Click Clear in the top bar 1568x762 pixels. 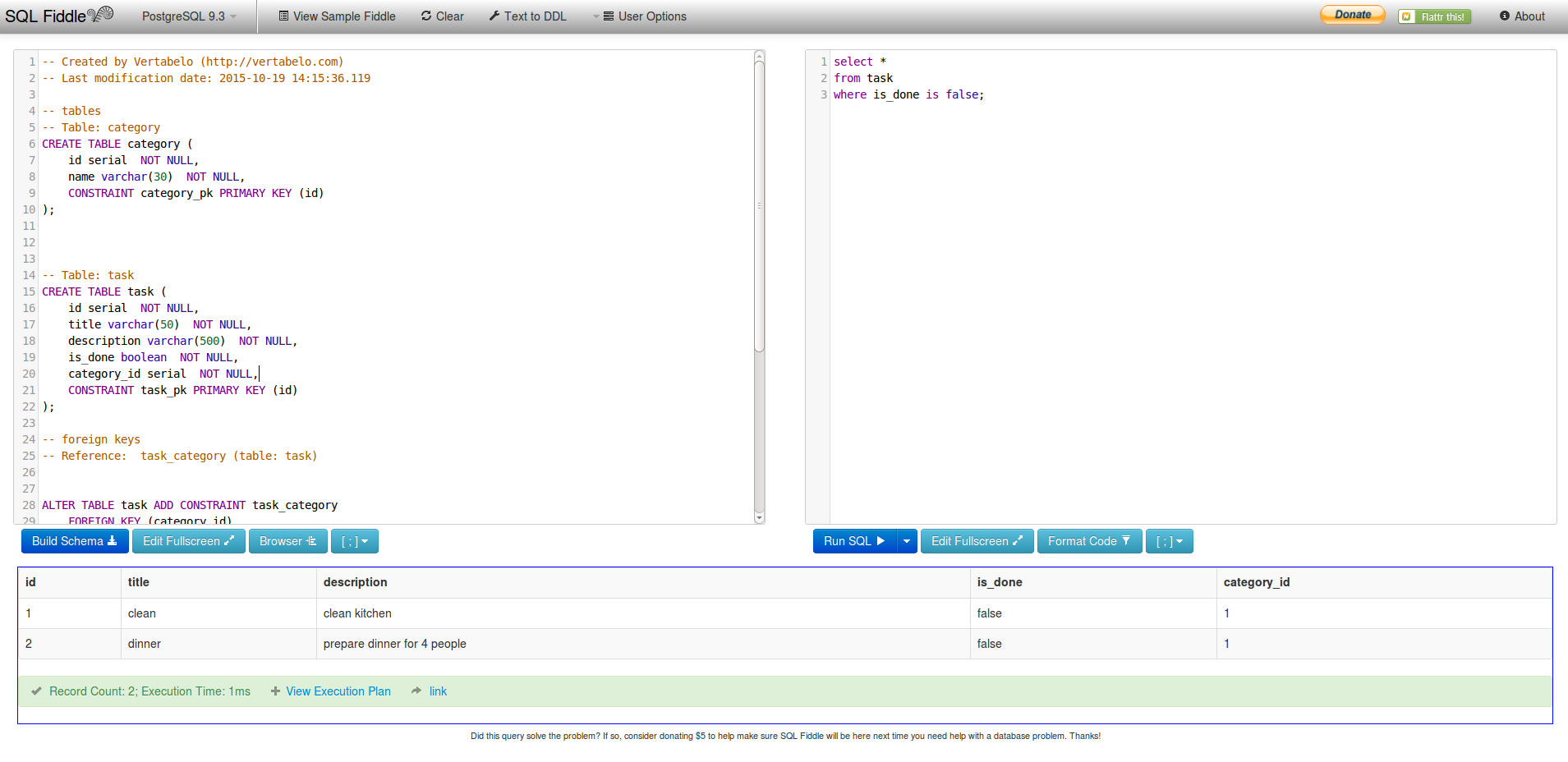point(442,16)
